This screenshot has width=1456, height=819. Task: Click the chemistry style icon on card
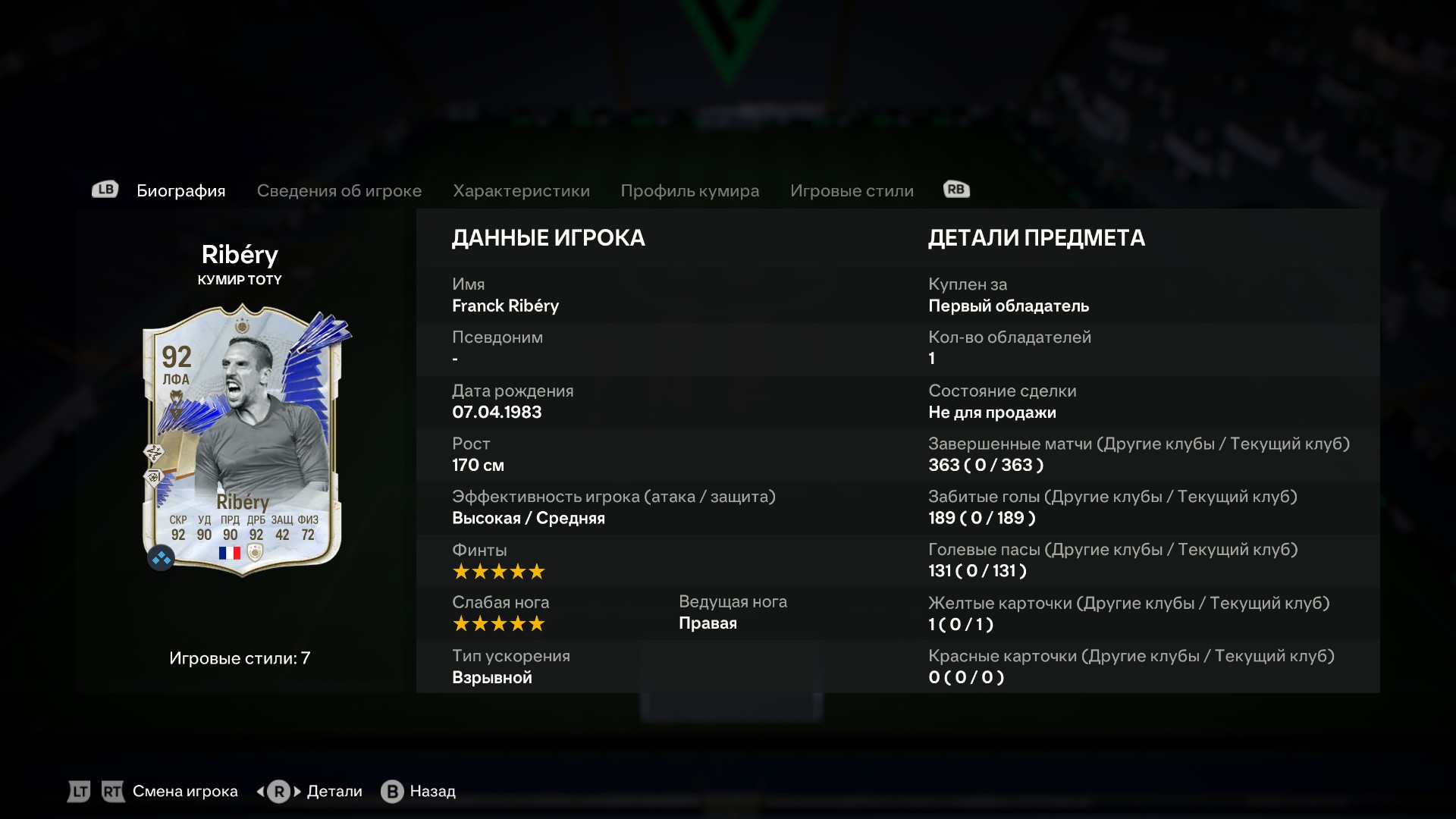(x=161, y=559)
